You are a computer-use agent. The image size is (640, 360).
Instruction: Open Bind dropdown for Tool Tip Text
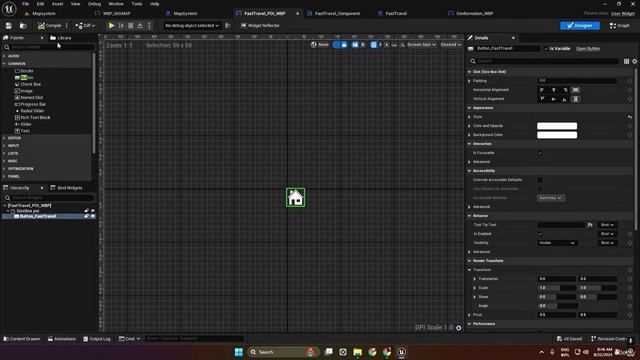coord(607,225)
